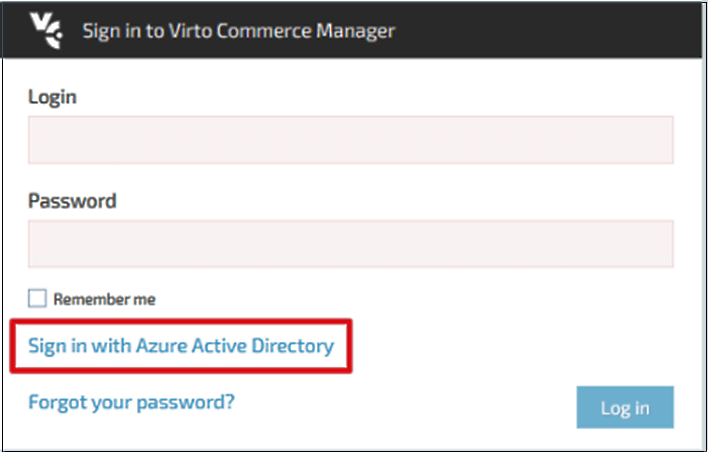Click the Login field label
Image resolution: width=708 pixels, height=452 pixels.
pos(52,97)
